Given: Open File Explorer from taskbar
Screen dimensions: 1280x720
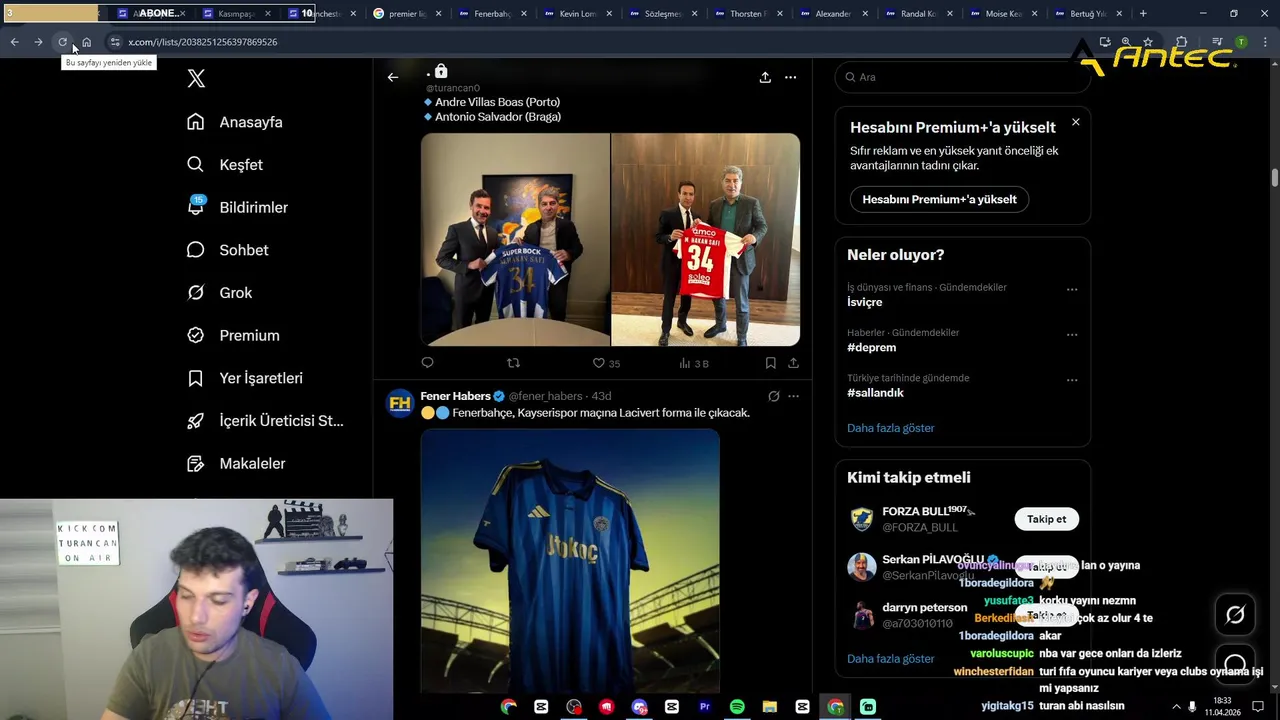Looking at the screenshot, I should (770, 706).
